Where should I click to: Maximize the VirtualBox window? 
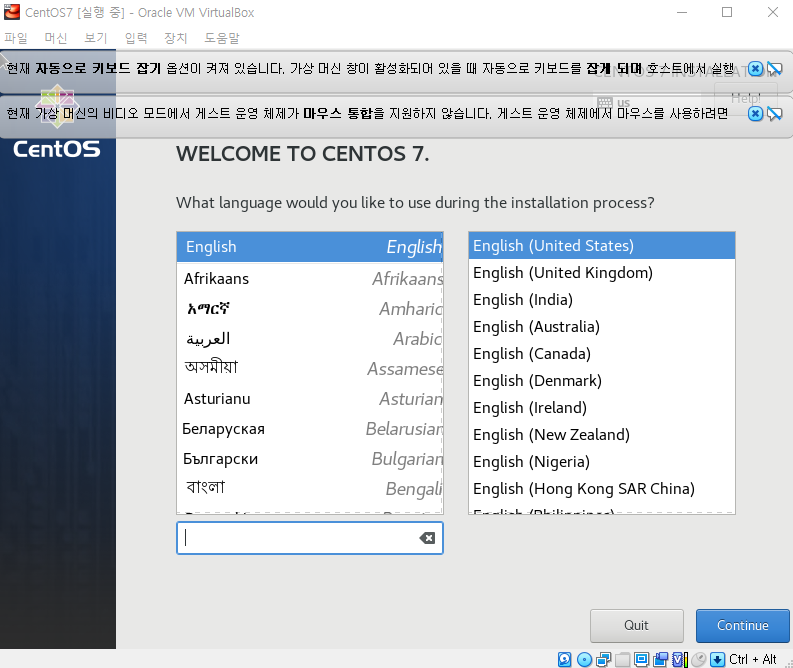point(727,12)
